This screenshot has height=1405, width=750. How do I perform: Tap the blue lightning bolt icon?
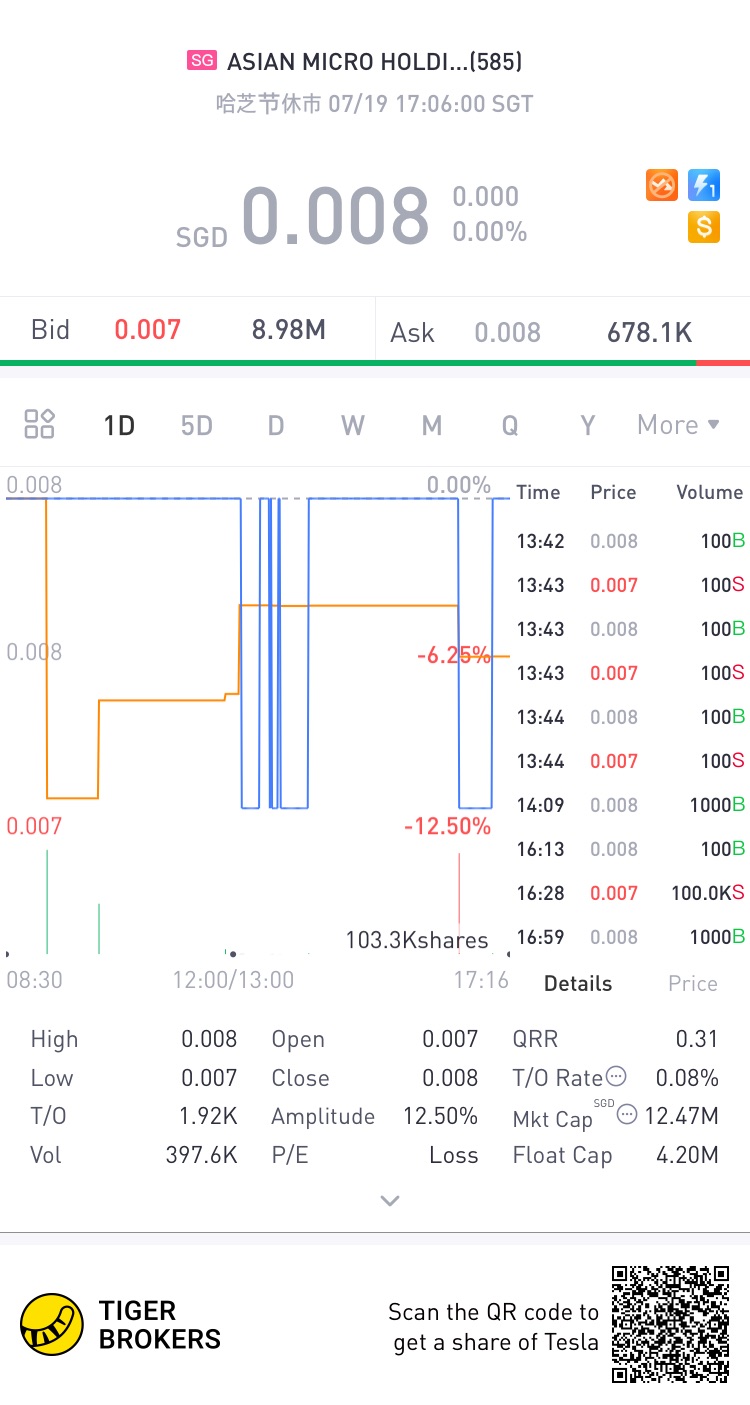pyautogui.click(x=704, y=185)
